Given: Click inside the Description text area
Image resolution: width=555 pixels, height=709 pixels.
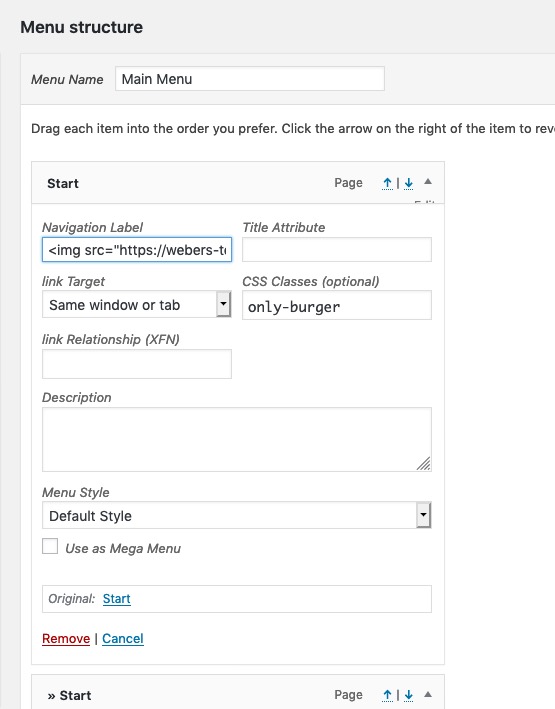Looking at the screenshot, I should (237, 440).
